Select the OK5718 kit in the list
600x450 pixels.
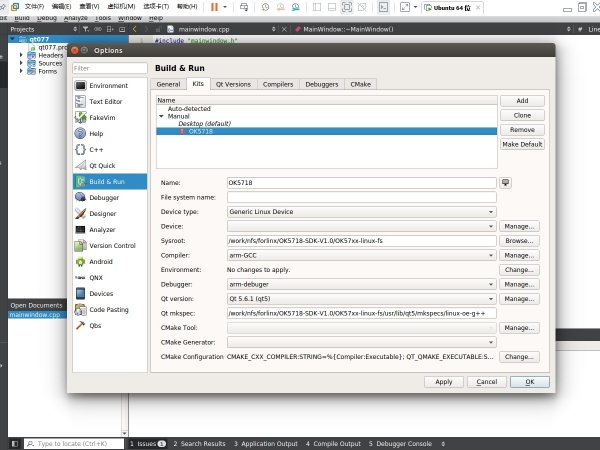(x=200, y=131)
